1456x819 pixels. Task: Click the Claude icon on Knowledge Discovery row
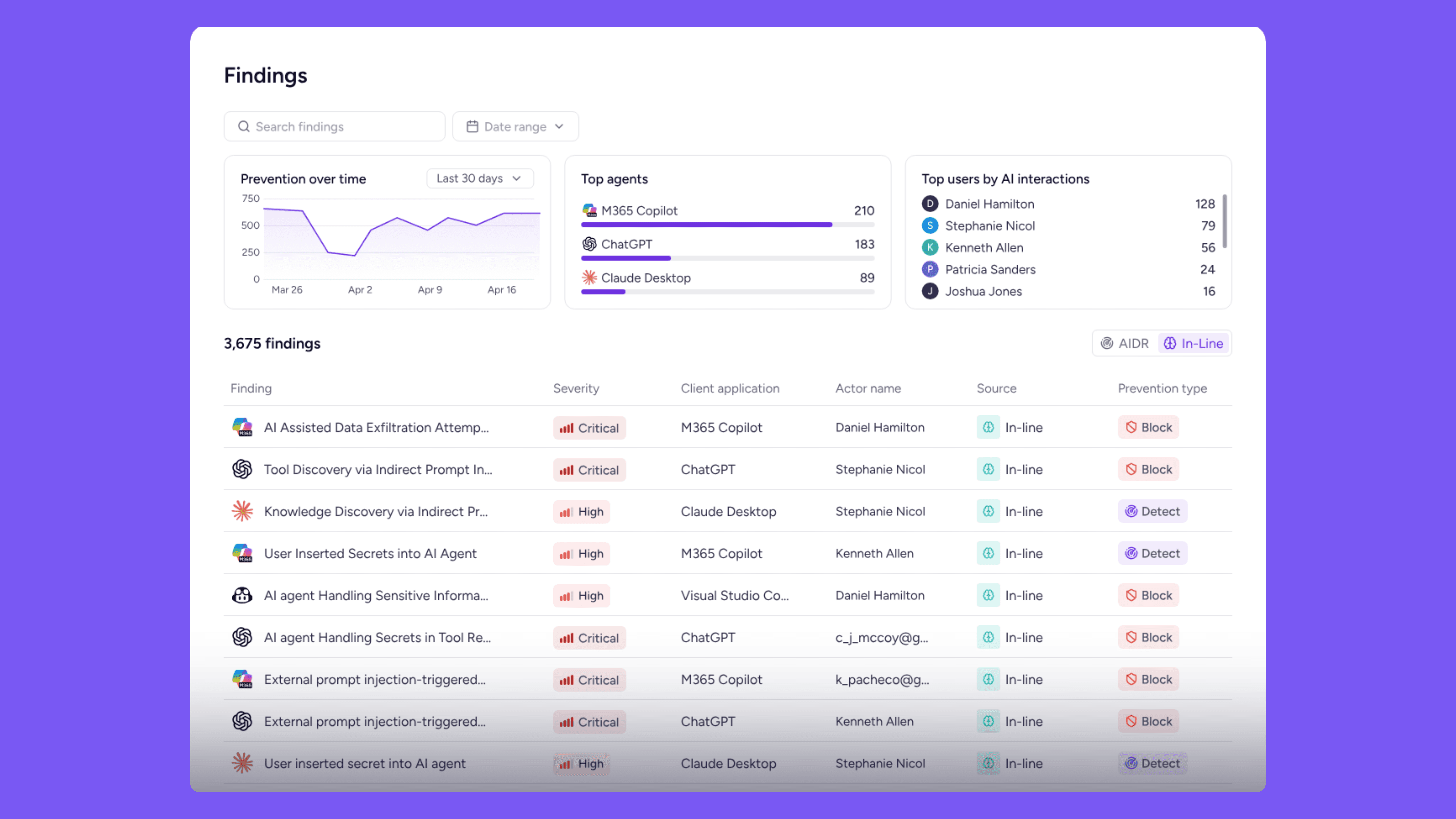[242, 511]
